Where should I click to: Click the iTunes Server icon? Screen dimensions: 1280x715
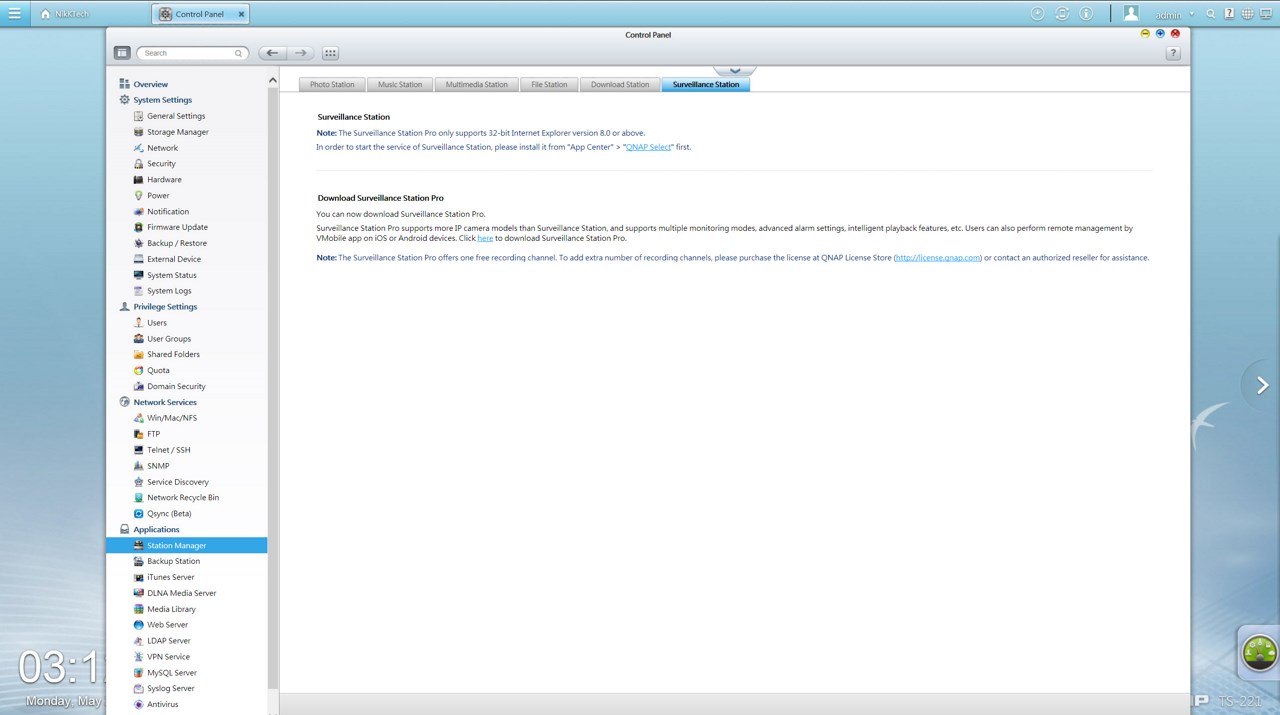pyautogui.click(x=138, y=577)
